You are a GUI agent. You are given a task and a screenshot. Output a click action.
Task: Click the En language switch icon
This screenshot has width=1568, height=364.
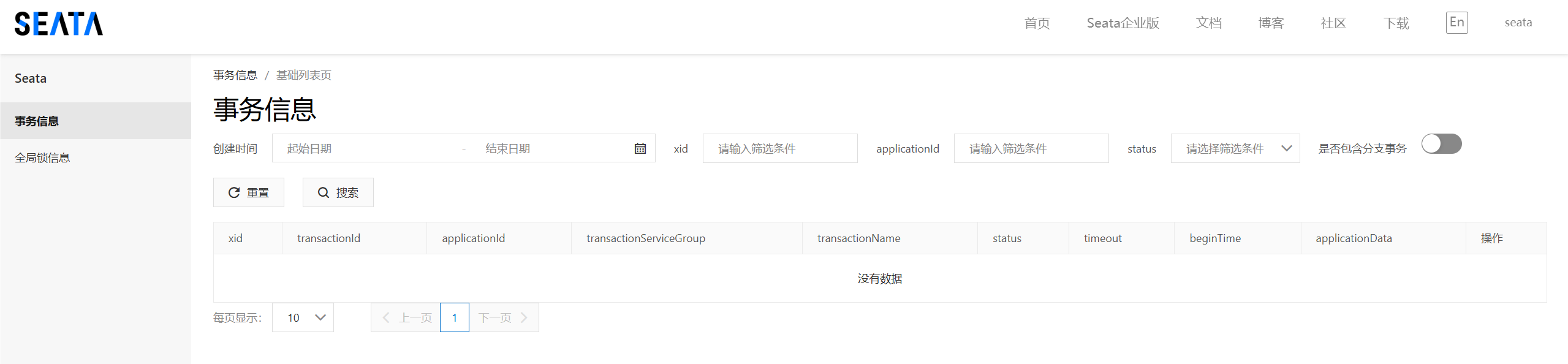(x=1456, y=23)
